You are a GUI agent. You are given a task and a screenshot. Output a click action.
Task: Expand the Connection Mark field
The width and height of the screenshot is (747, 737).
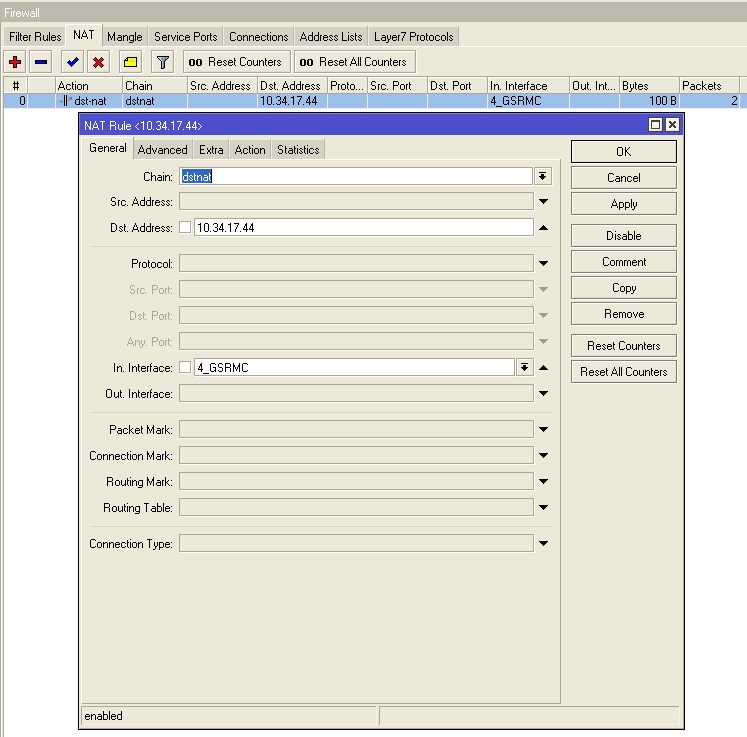coord(543,455)
